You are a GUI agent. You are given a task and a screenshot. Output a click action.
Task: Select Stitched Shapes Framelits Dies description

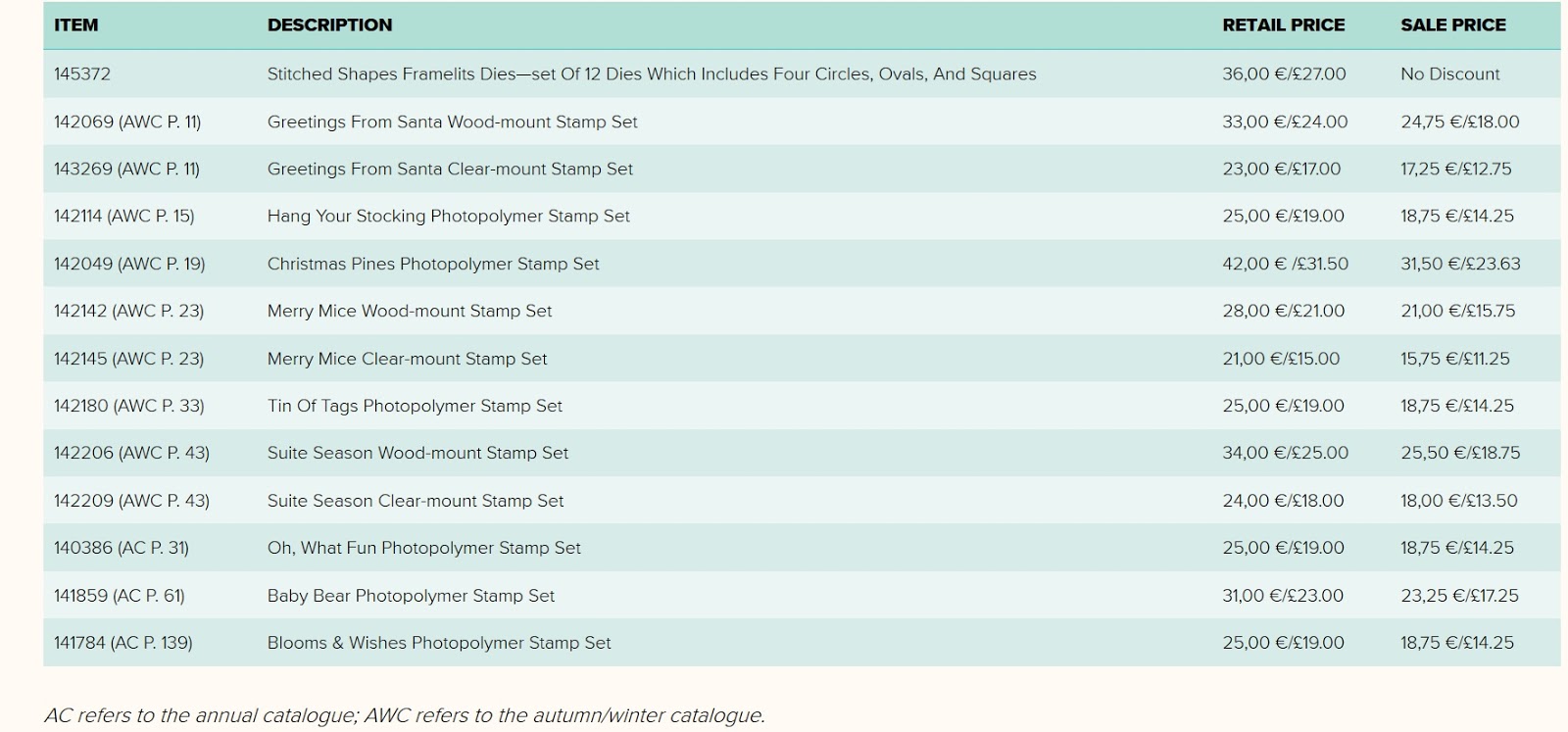pos(652,73)
